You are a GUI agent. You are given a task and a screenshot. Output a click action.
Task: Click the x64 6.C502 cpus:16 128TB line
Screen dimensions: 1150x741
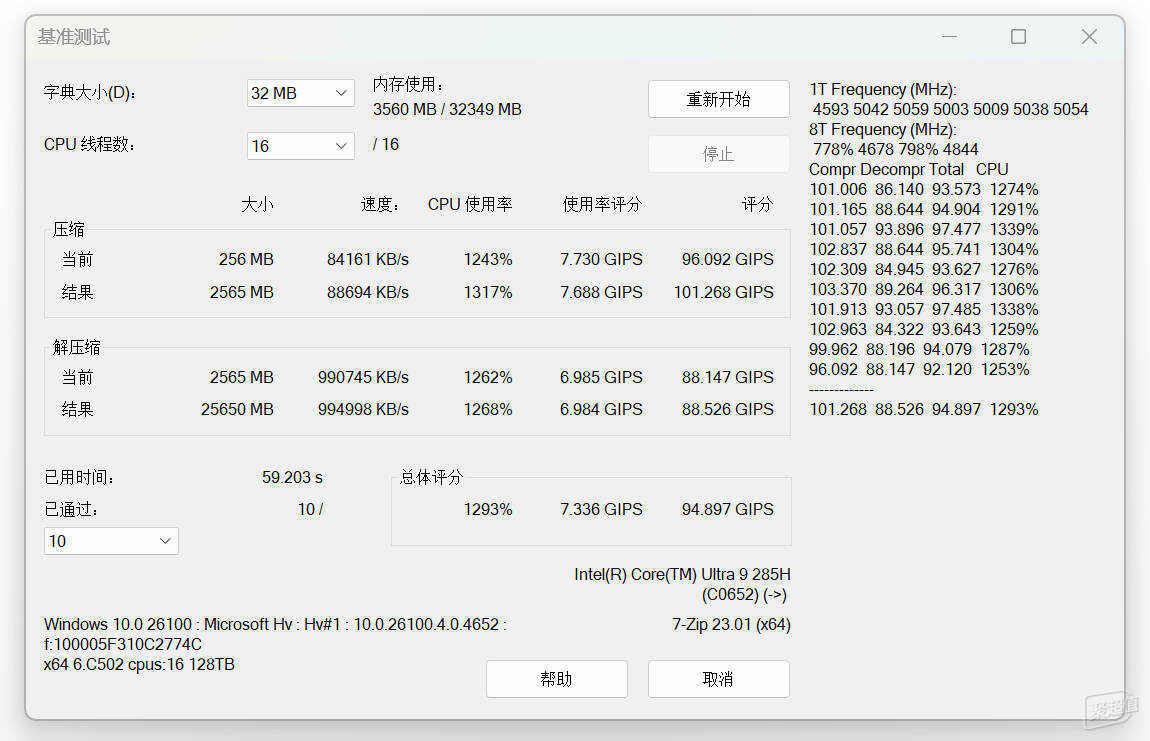tap(139, 664)
